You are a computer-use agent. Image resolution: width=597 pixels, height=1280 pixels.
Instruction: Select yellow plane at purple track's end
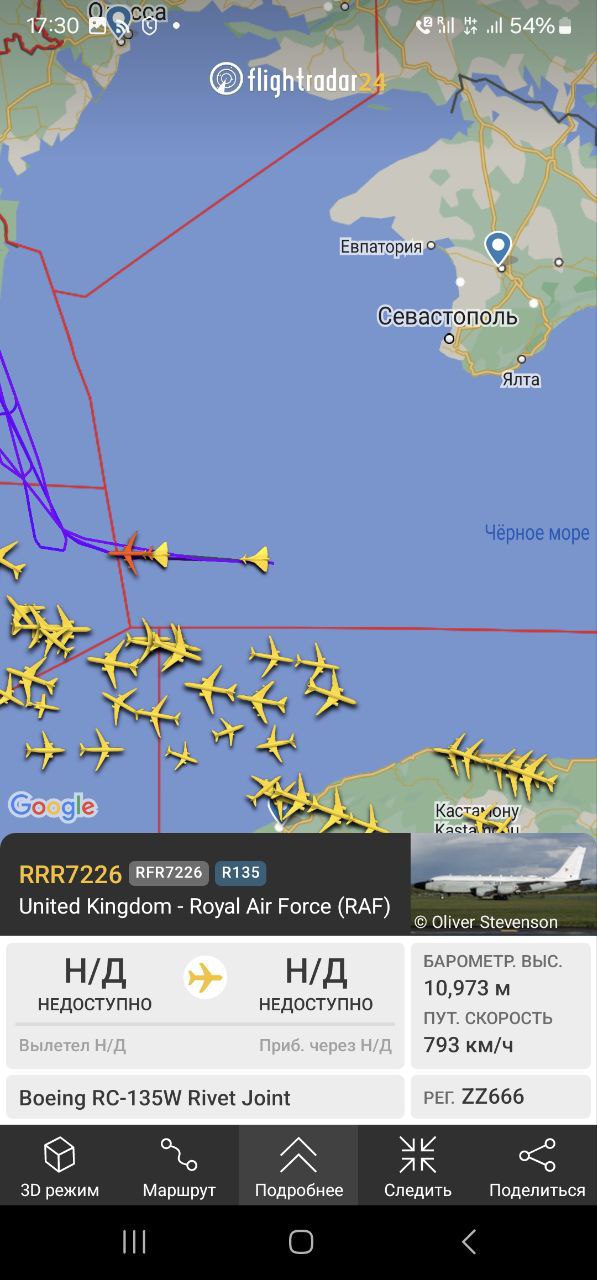[257, 559]
